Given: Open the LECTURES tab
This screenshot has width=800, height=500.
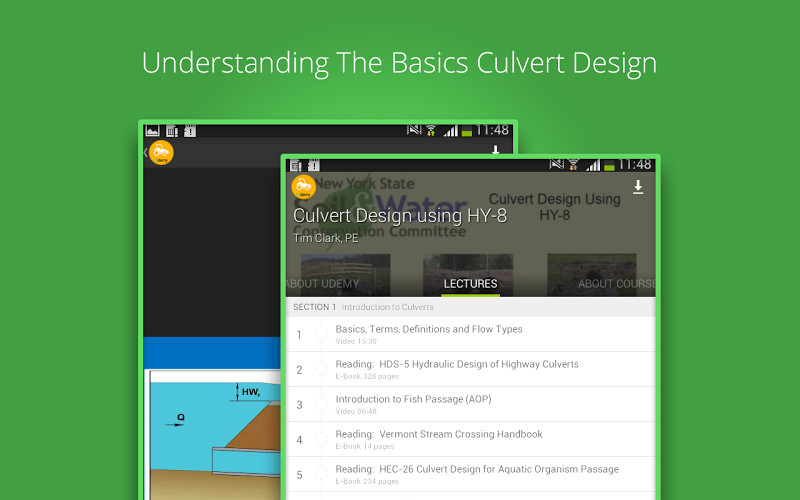Looking at the screenshot, I should tap(470, 284).
